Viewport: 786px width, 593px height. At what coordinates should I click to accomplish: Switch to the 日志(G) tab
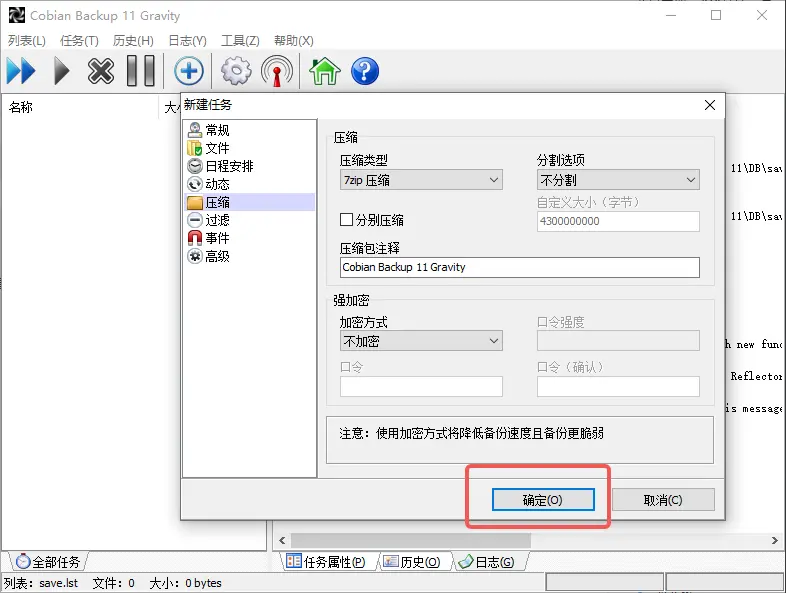pyautogui.click(x=487, y=562)
